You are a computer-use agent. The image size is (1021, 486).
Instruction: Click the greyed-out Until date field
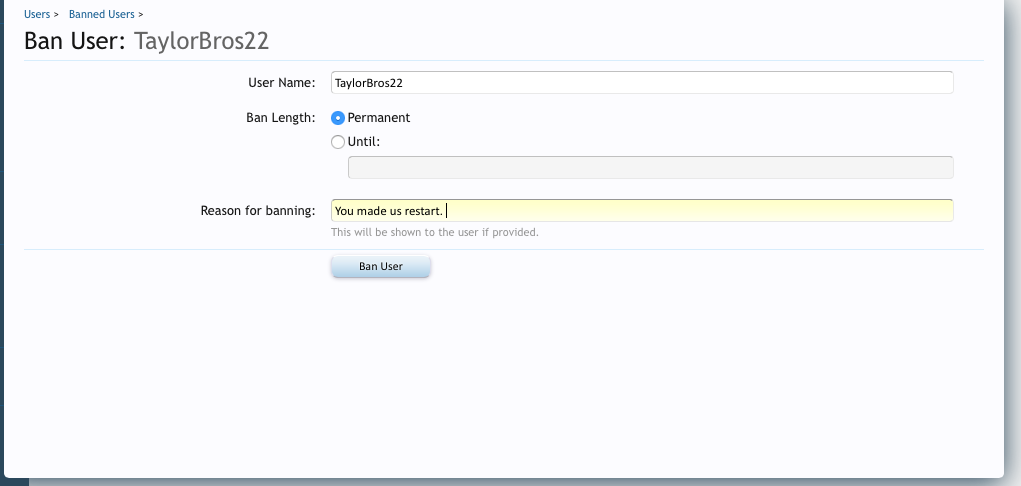coord(650,167)
